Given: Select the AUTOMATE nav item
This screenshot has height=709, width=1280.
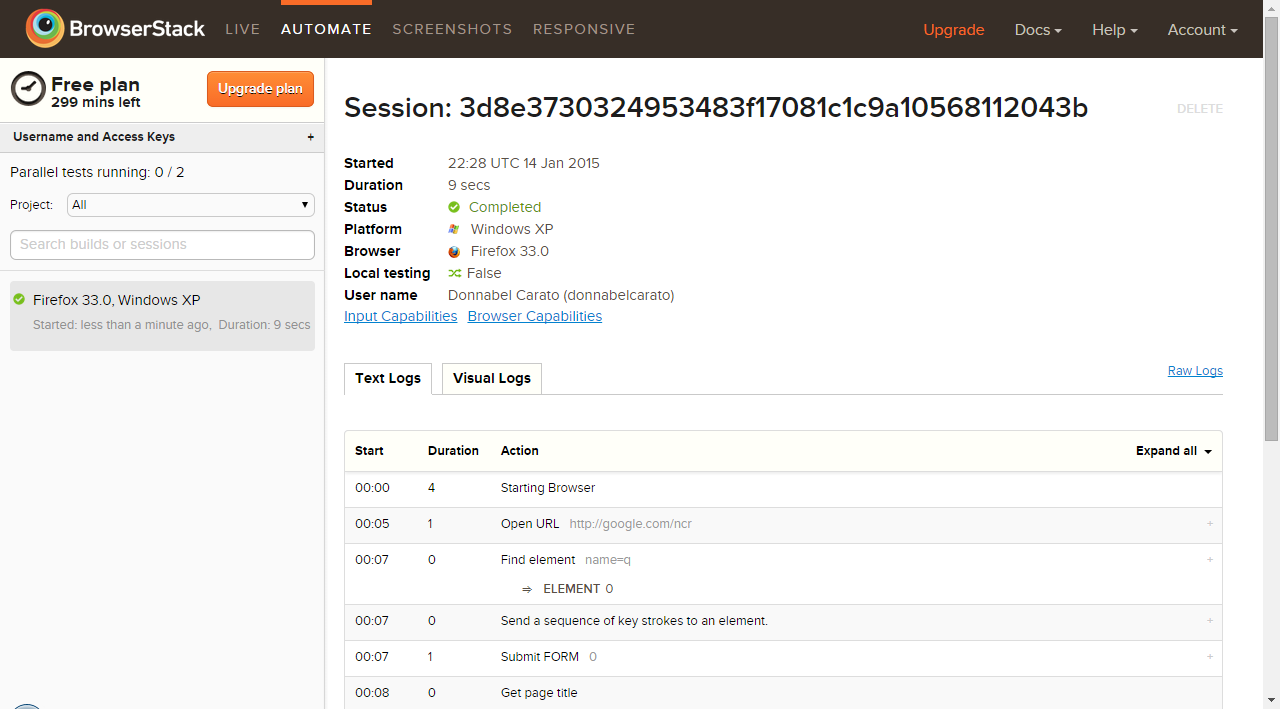Looking at the screenshot, I should point(326,29).
